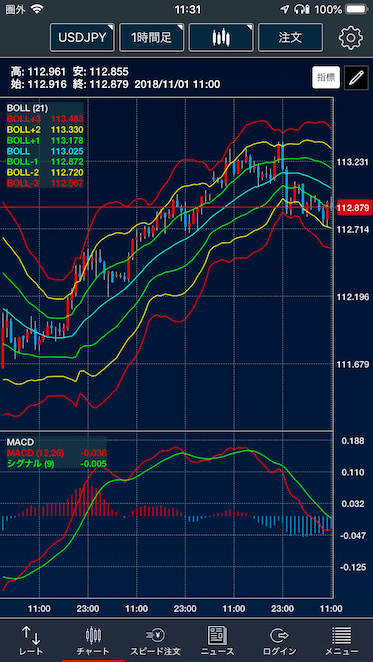
Task: Tap the 注文 order button
Action: pyautogui.click(x=290, y=38)
